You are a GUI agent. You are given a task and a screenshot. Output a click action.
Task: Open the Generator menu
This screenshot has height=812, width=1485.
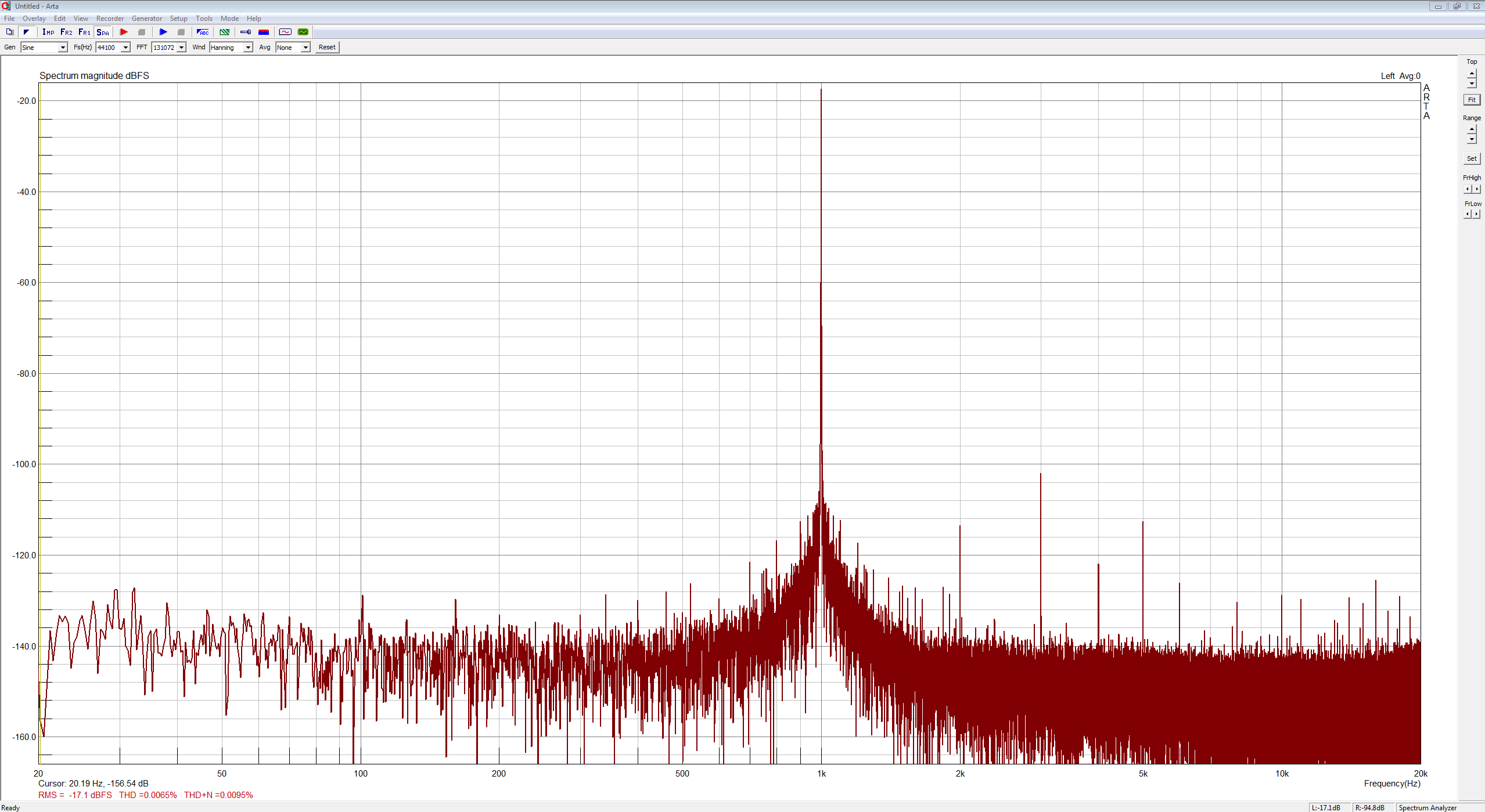click(147, 19)
